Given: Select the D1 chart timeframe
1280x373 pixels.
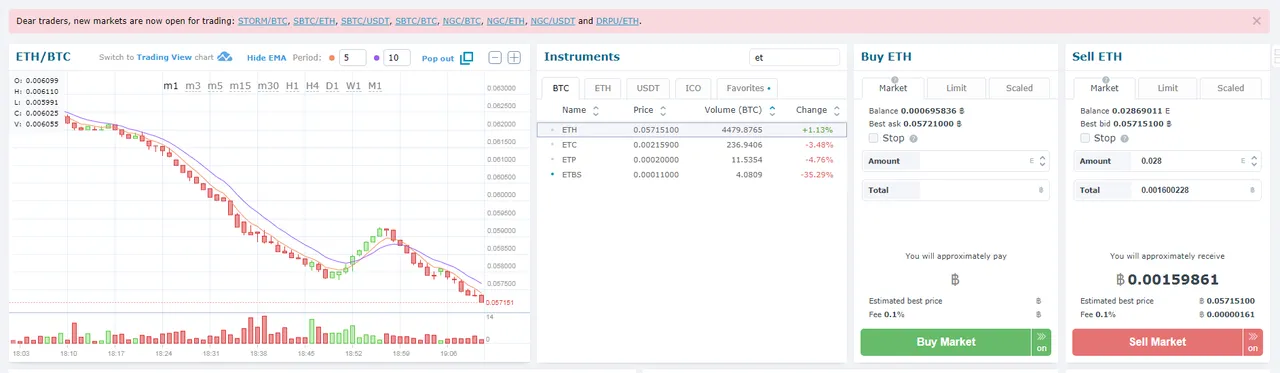Looking at the screenshot, I should [333, 86].
